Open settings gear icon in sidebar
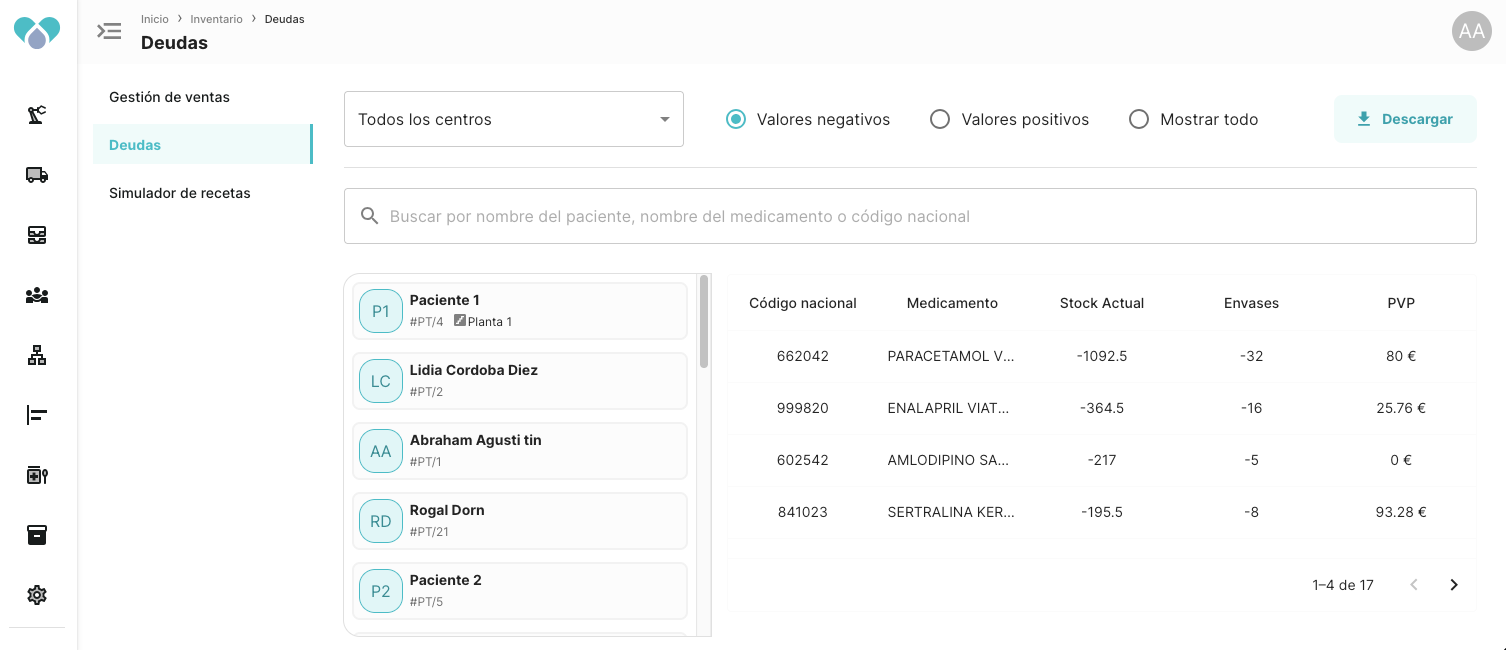The width and height of the screenshot is (1506, 650). [37, 595]
